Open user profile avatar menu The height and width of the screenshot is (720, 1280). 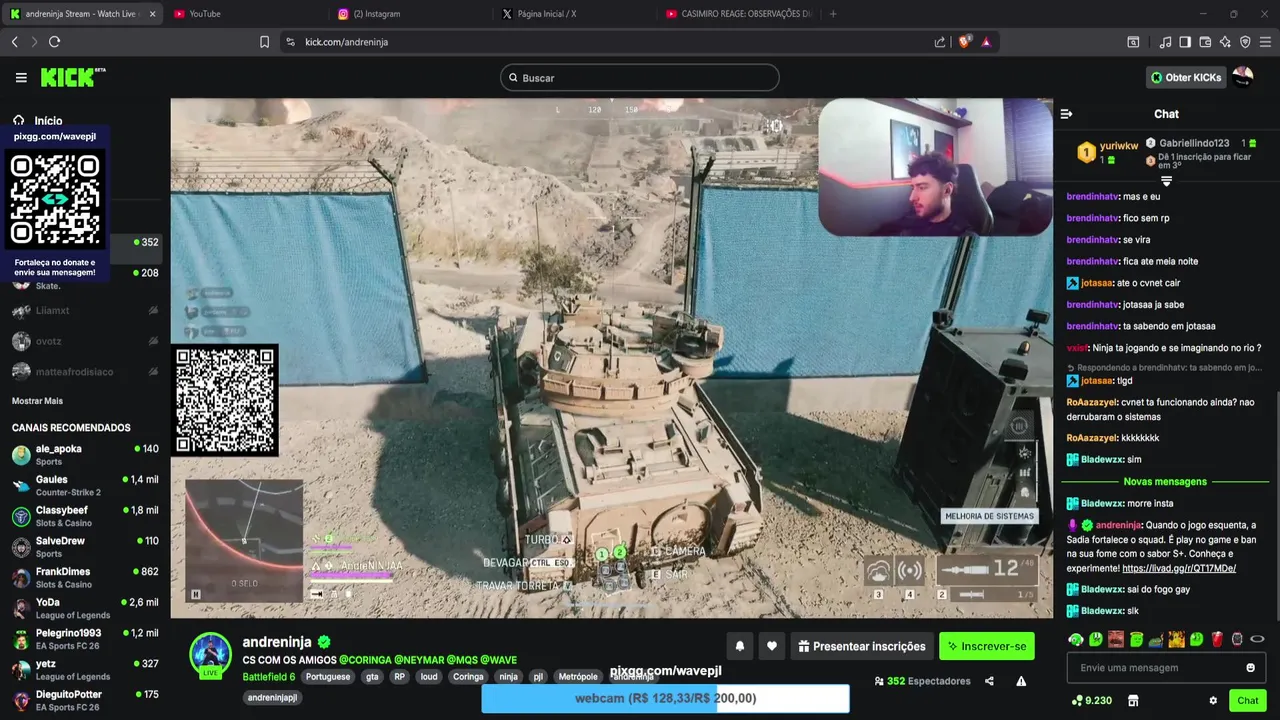pyautogui.click(x=1243, y=77)
